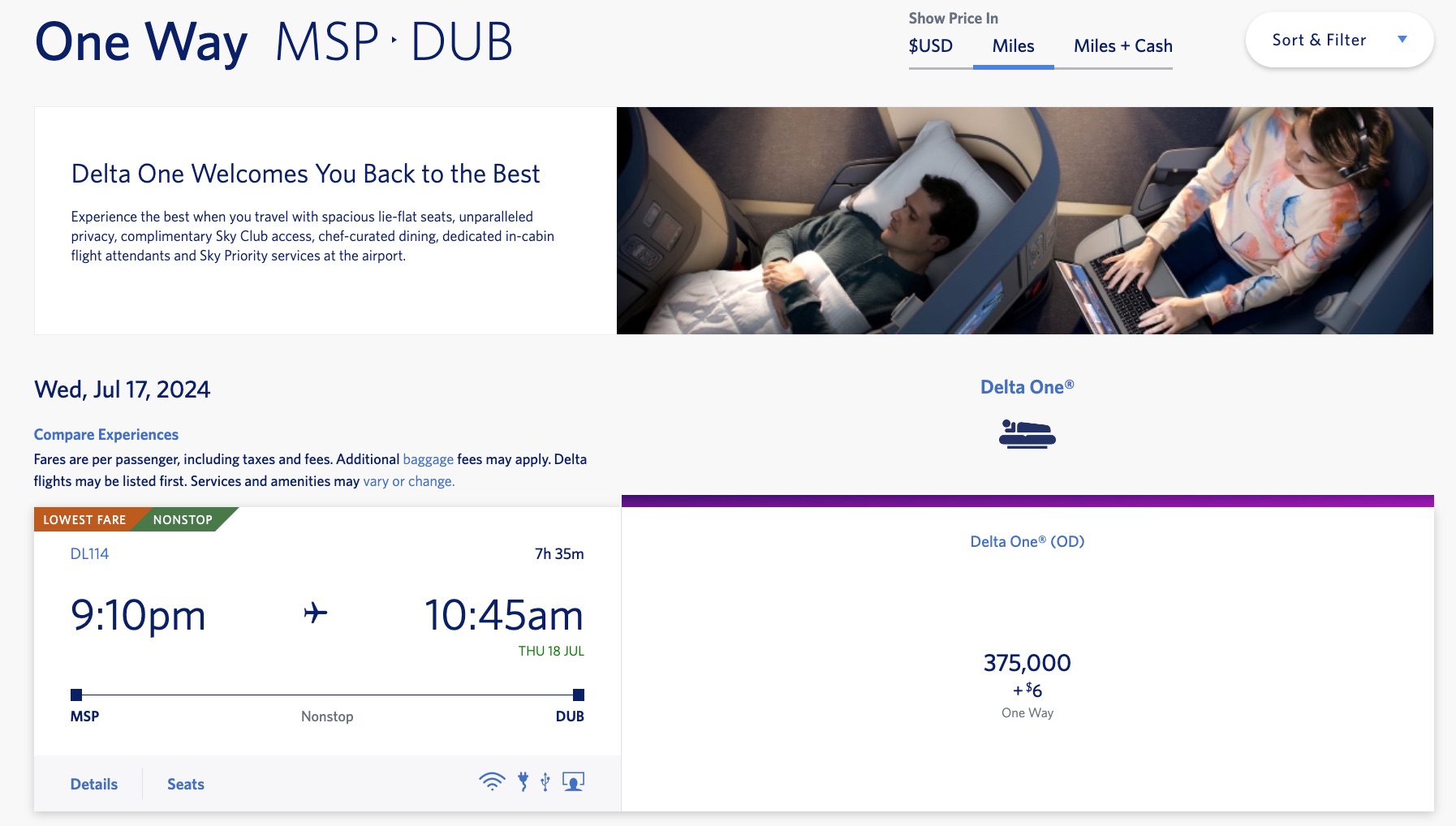Expand flight Details section
Screen dimensions: 1456x826
[x=93, y=784]
